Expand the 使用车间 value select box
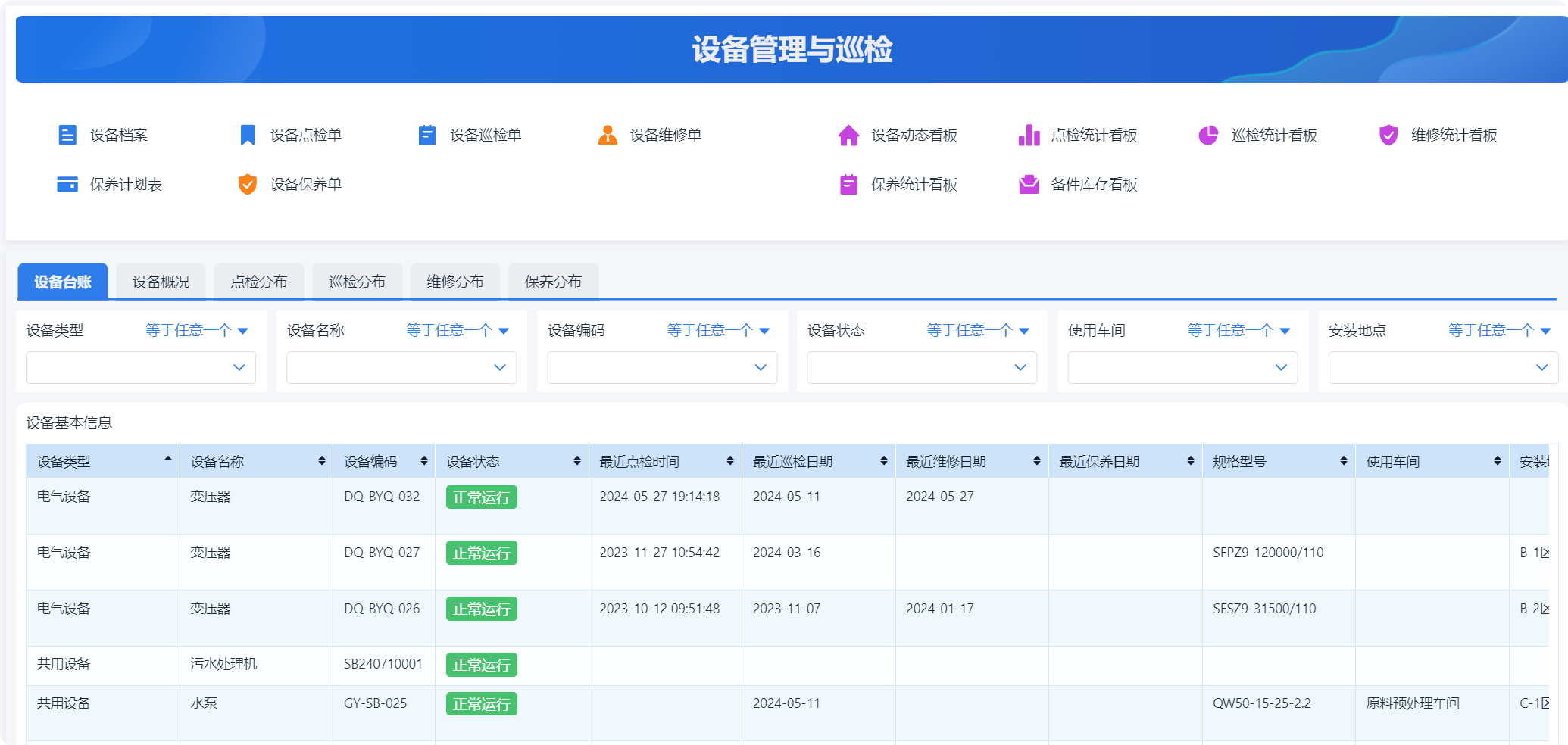This screenshot has width=1568, height=745. point(1182,367)
